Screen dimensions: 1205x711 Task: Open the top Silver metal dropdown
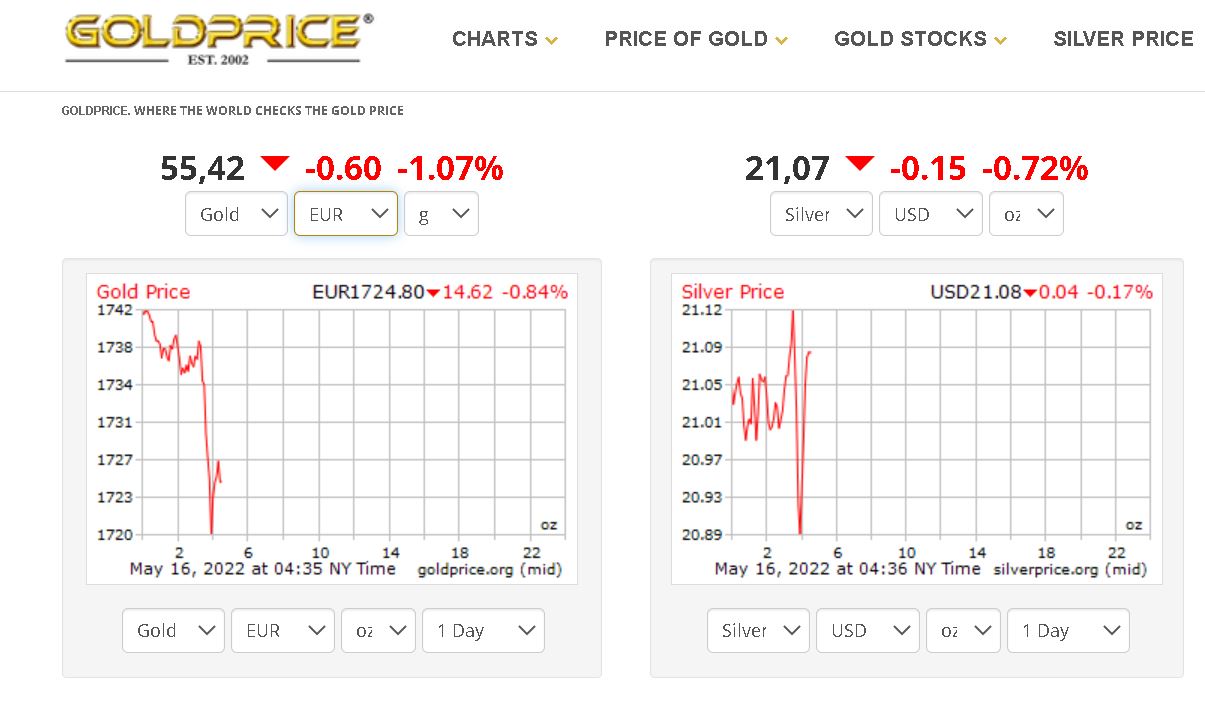(x=821, y=214)
